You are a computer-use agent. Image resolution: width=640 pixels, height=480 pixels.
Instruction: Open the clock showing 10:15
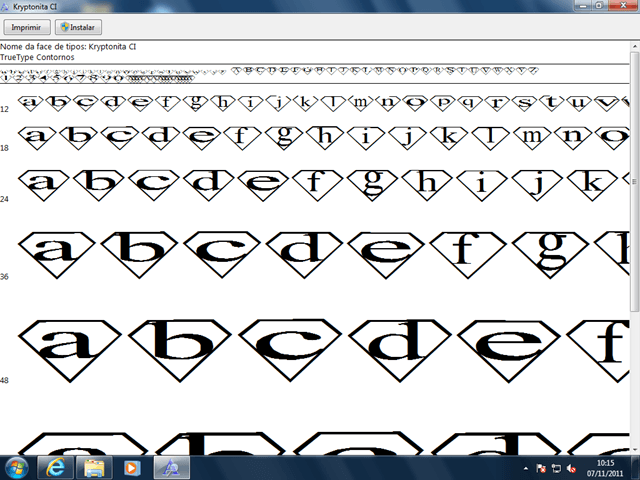coord(605,468)
